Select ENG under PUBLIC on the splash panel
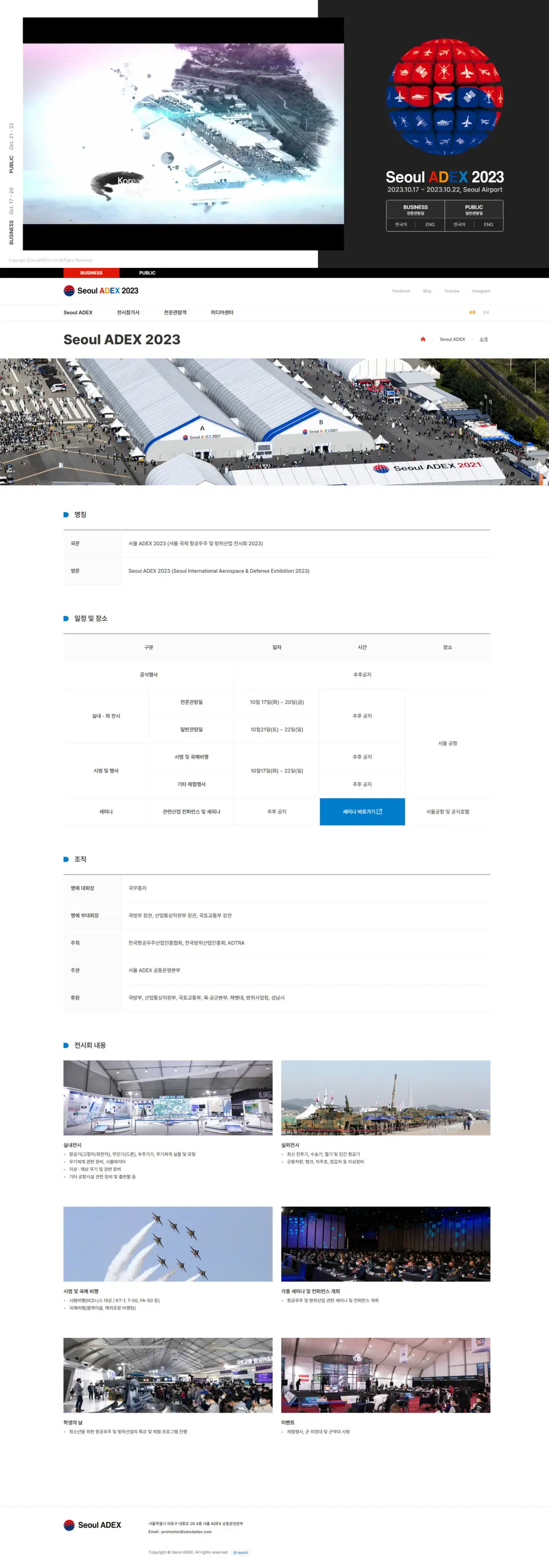The image size is (549, 1568). tap(488, 225)
